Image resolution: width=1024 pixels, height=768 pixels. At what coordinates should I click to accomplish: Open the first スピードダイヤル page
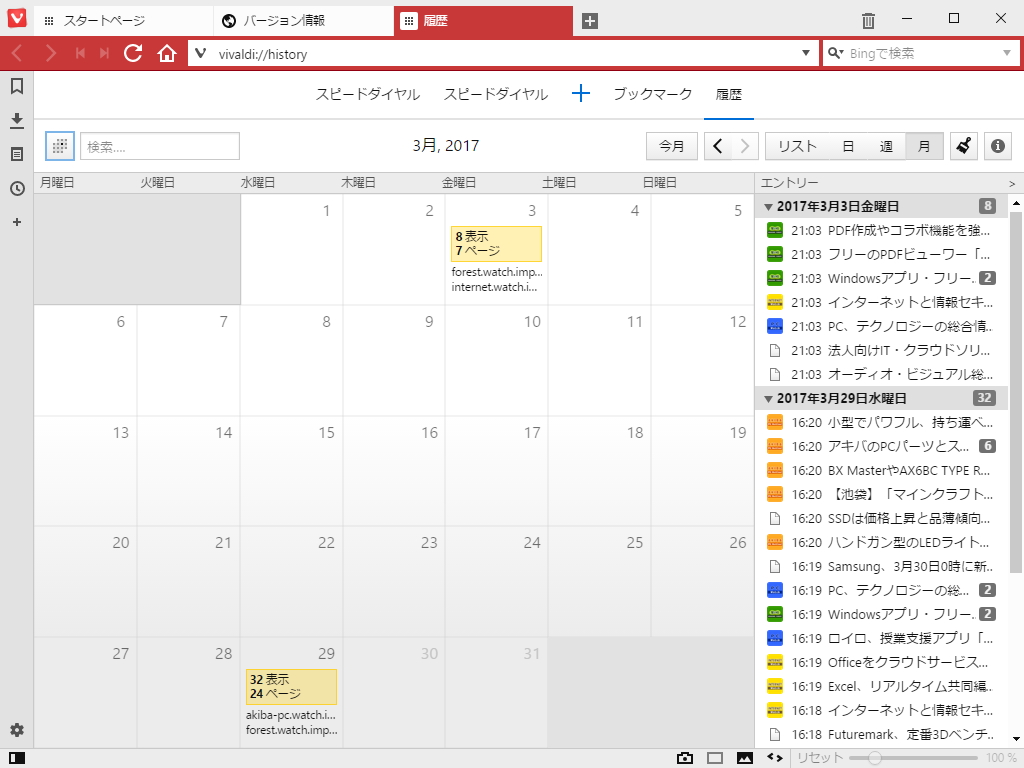click(368, 94)
